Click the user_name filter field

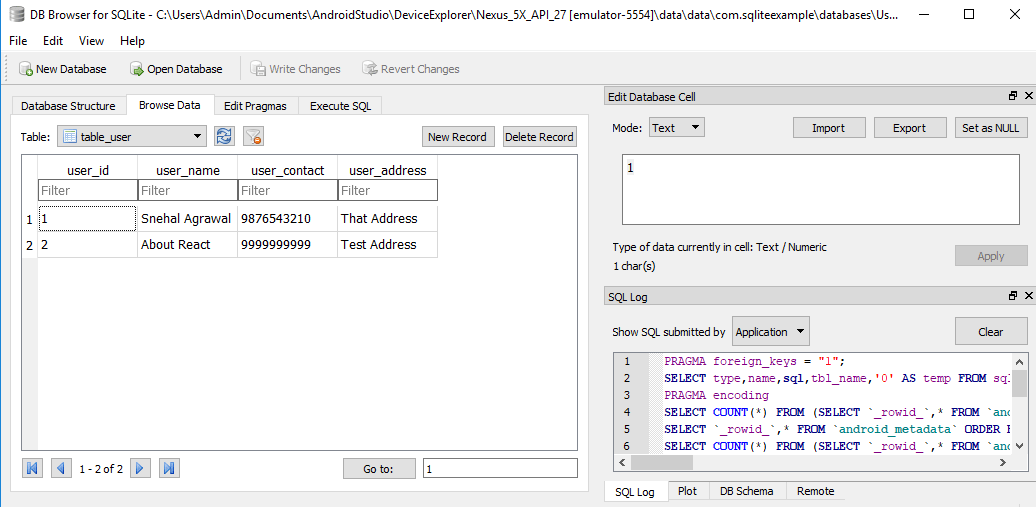(188, 190)
